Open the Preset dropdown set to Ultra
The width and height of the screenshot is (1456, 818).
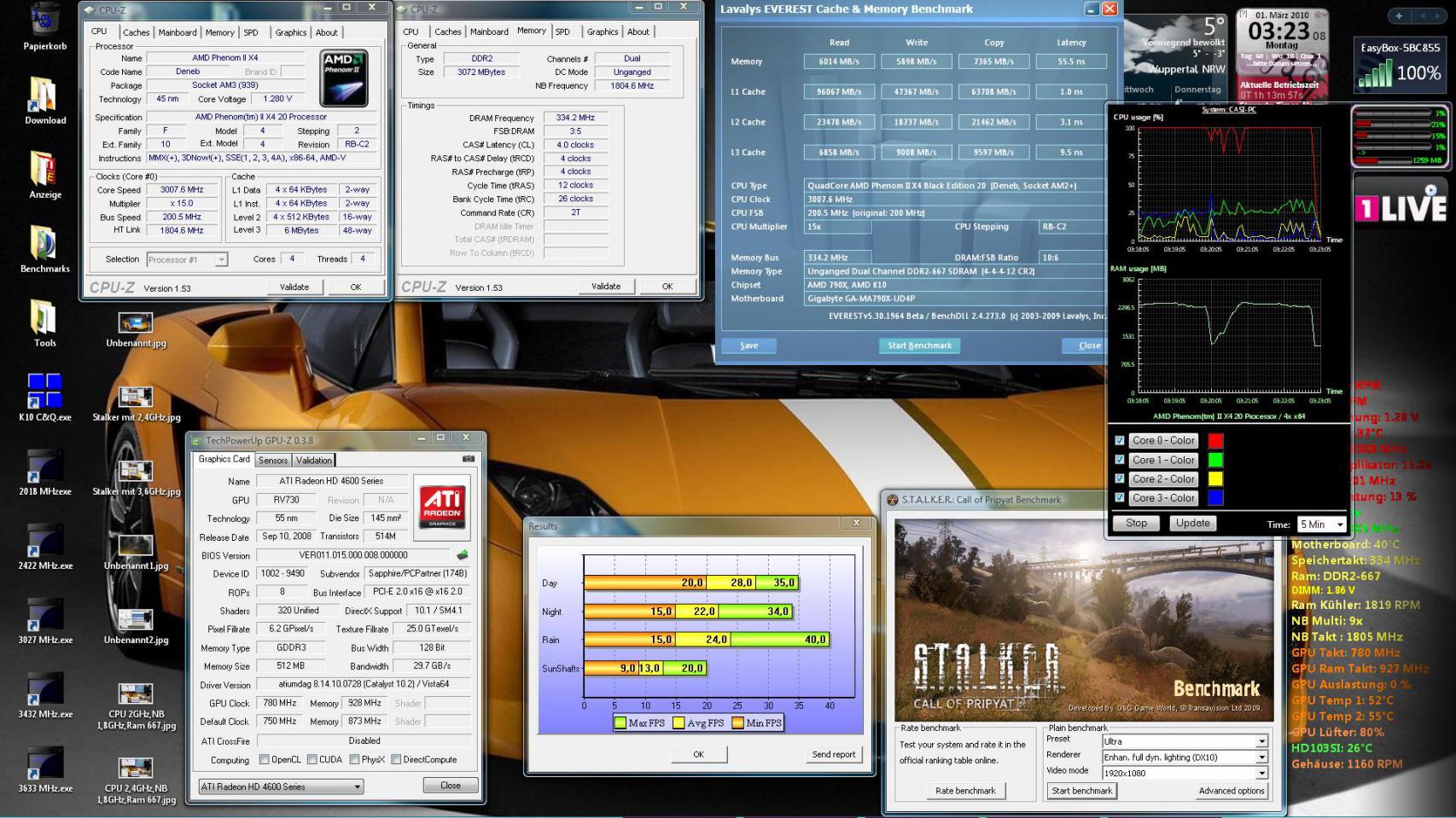tap(1185, 741)
